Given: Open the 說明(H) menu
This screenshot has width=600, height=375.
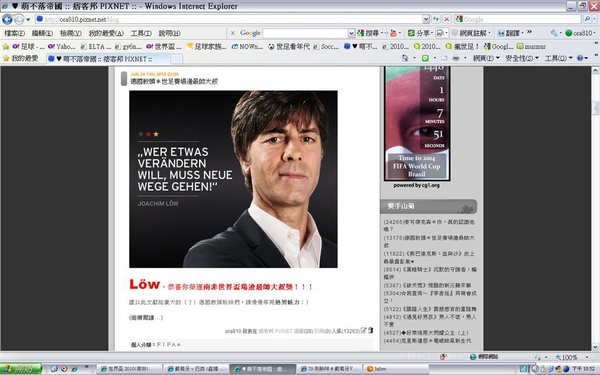Looking at the screenshot, I should click(x=170, y=33).
